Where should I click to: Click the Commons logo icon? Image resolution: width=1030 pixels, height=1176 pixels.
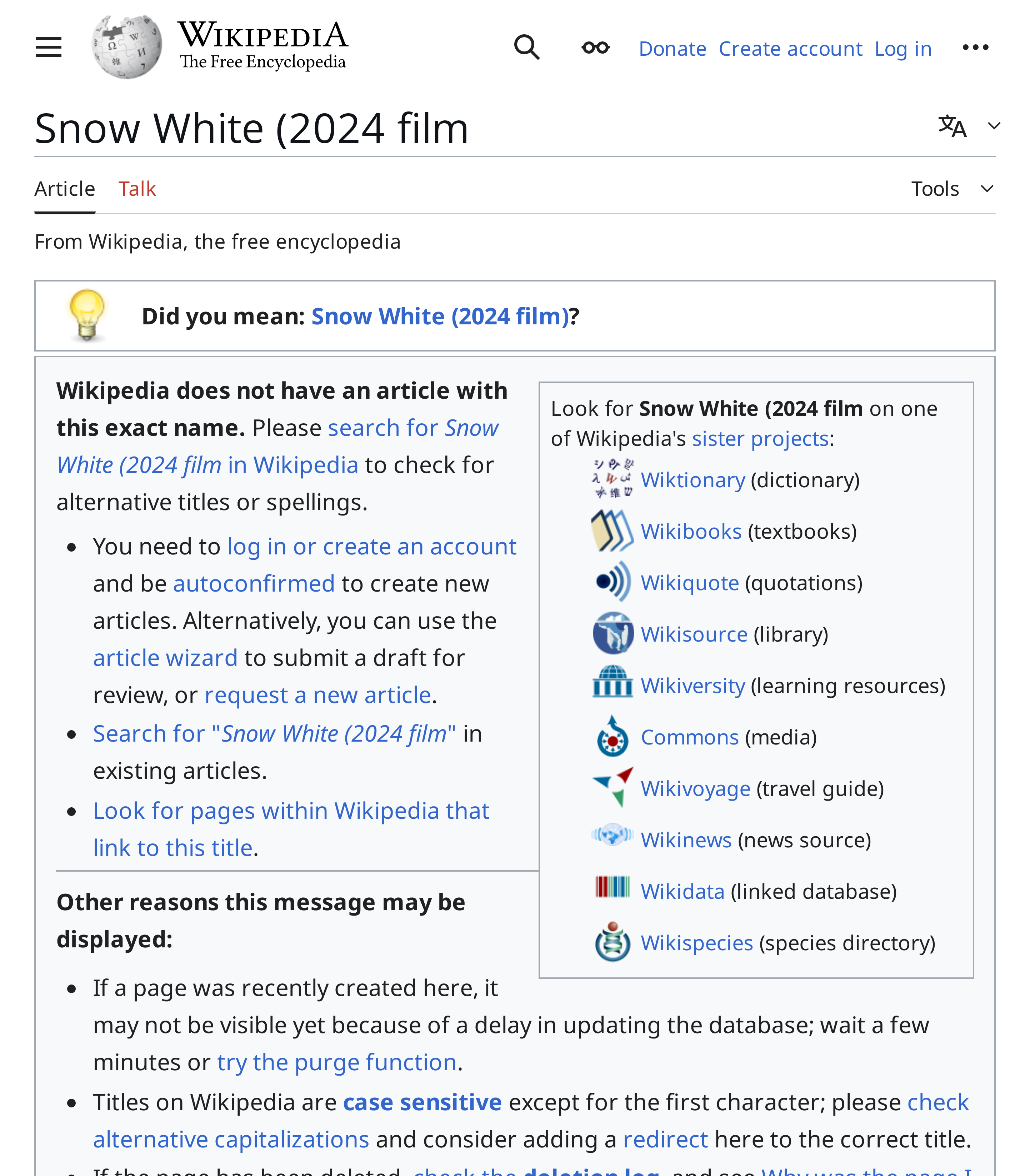pos(613,736)
